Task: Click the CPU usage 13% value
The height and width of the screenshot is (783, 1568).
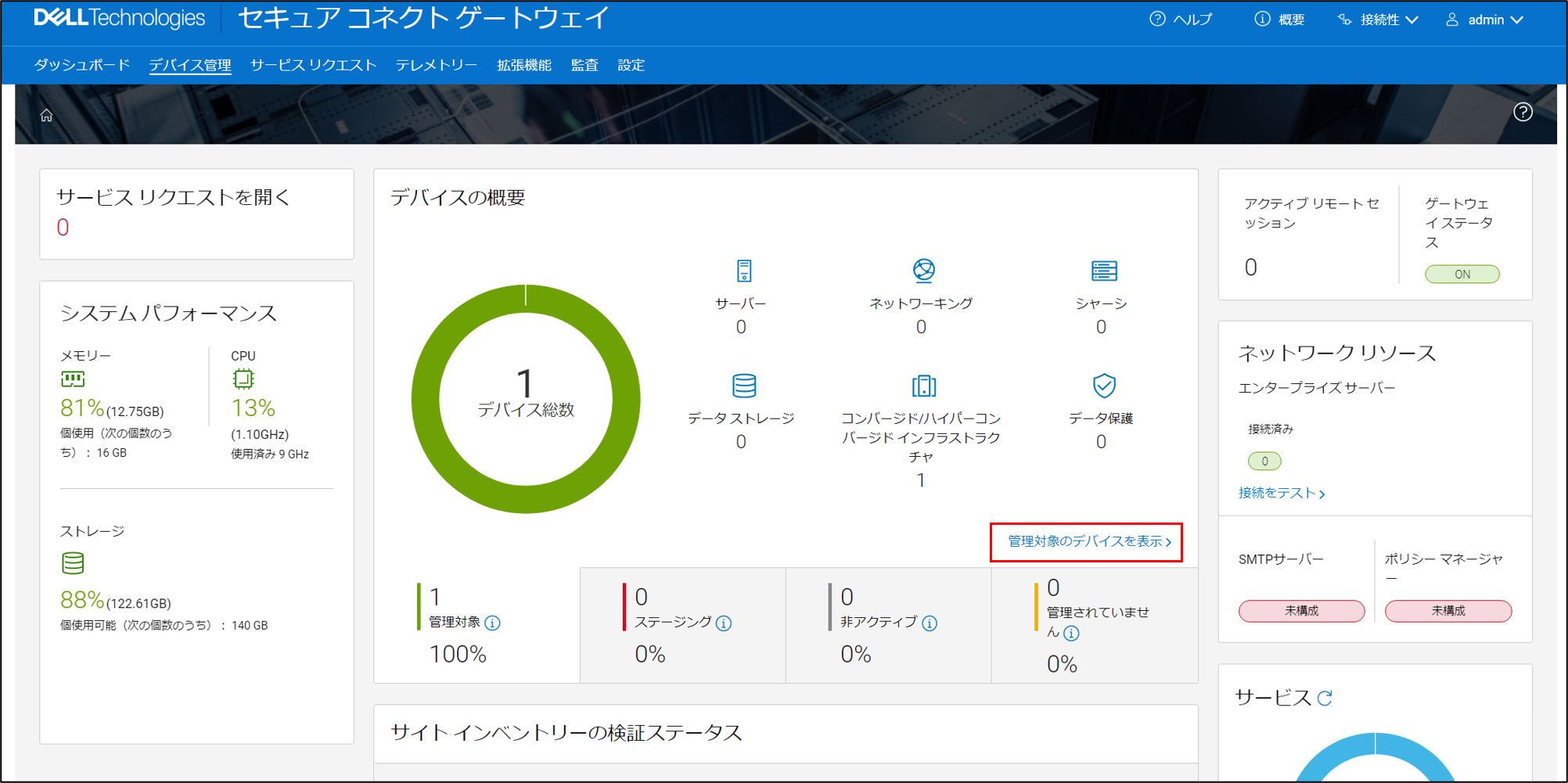Action: click(x=253, y=408)
